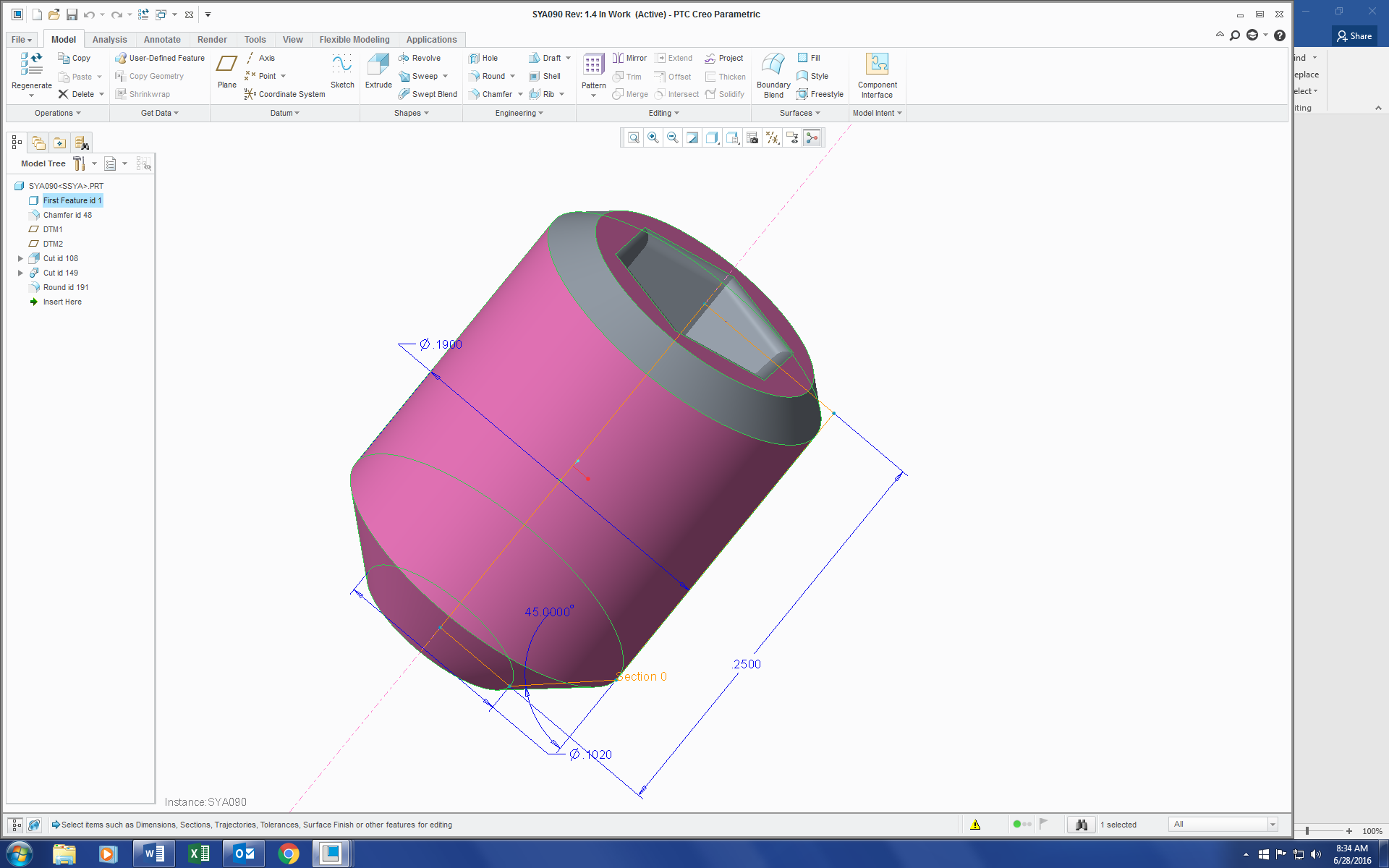Select Round id 191 in model tree
1389x868 pixels.
pos(66,287)
